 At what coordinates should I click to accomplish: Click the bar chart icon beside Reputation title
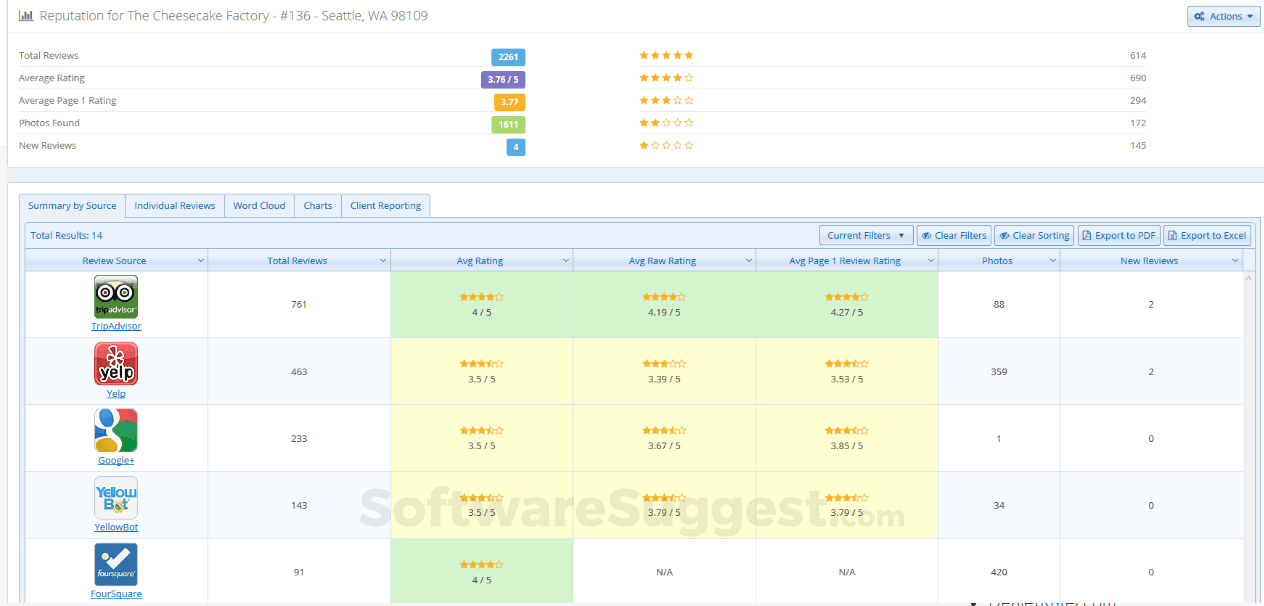[x=26, y=16]
